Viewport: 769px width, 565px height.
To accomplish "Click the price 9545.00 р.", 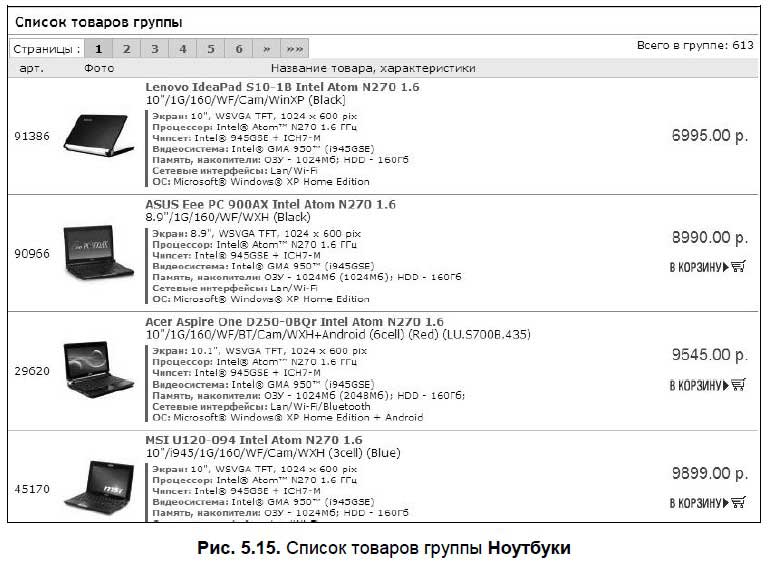I will click(x=710, y=355).
